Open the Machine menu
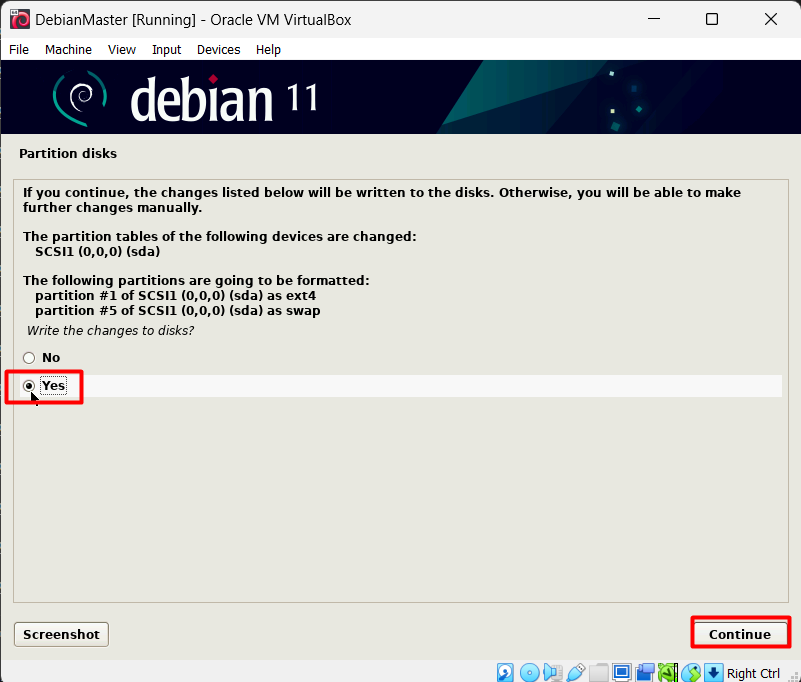Viewport: 801px width, 682px height. [x=68, y=50]
